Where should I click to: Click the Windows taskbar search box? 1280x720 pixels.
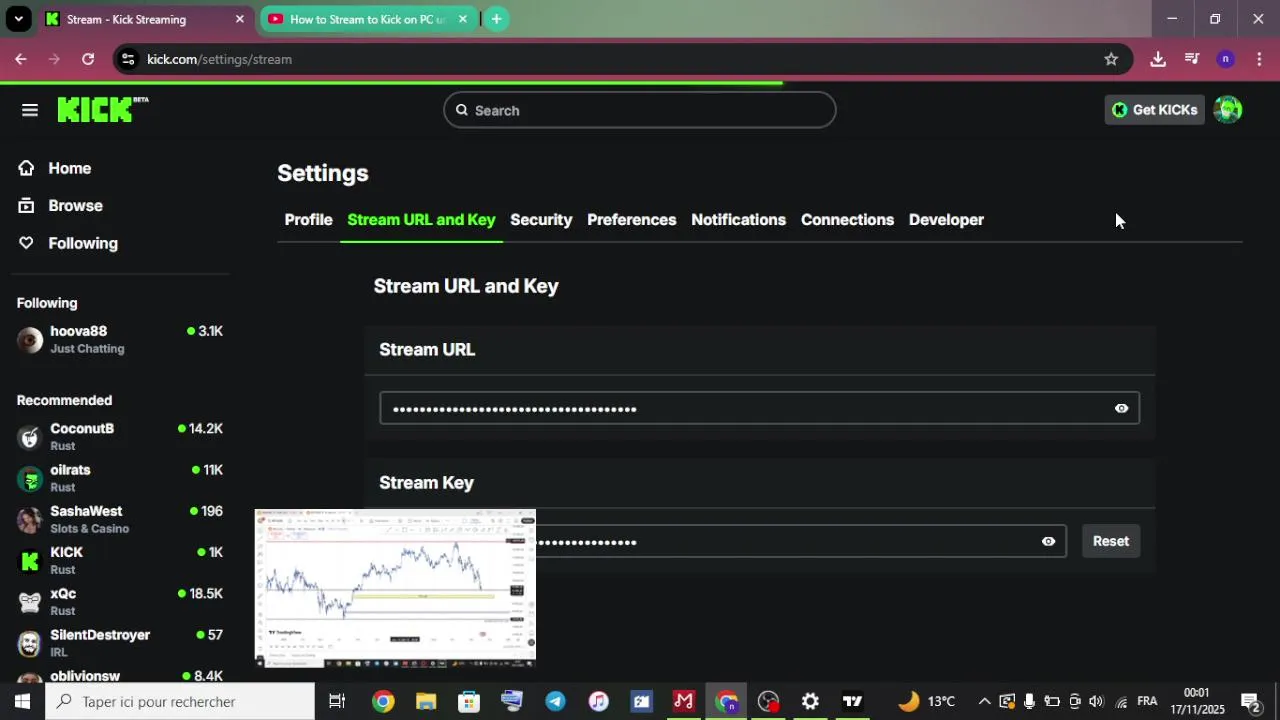(180, 701)
